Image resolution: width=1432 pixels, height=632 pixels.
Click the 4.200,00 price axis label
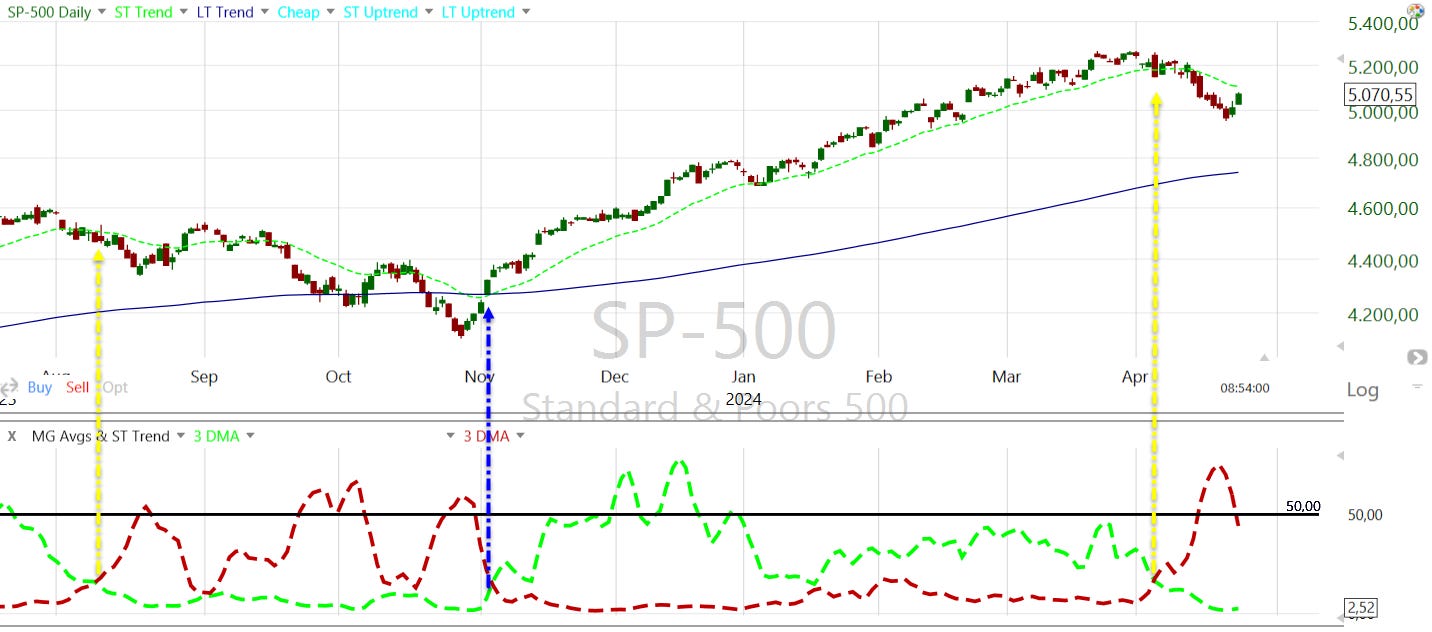coord(1383,315)
